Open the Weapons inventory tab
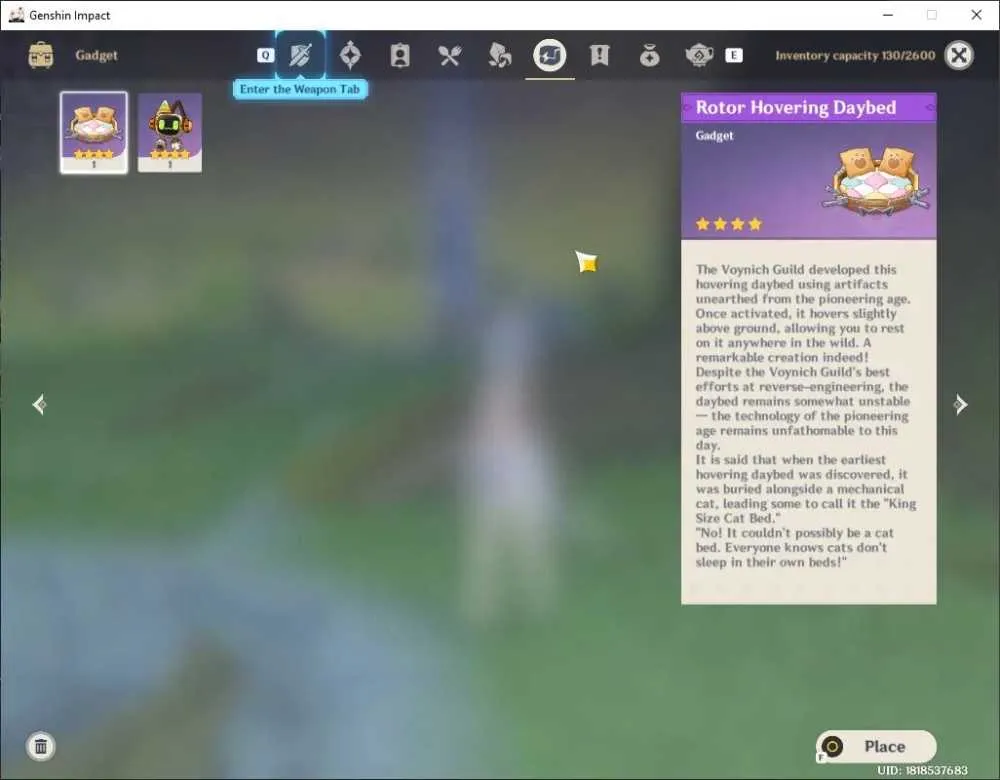The width and height of the screenshot is (1000, 780). click(x=300, y=55)
